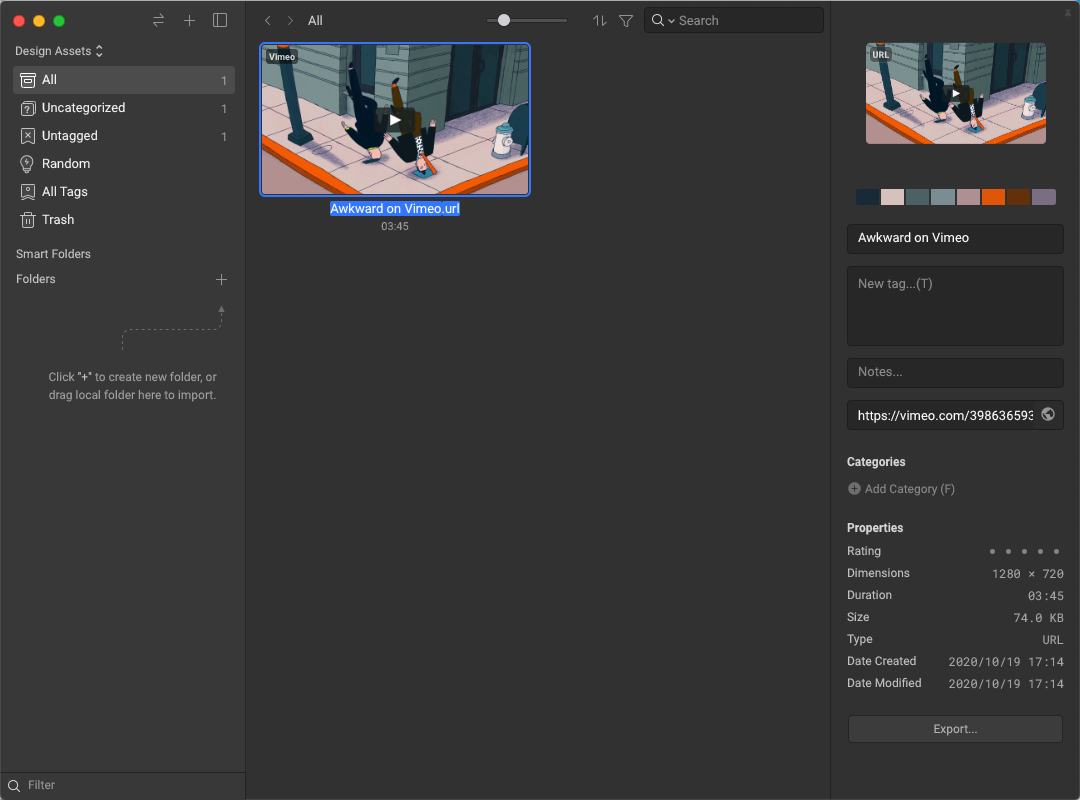Click the file name Awkward on Vimeo.url
Screen dimensions: 1080x800
coord(395,209)
